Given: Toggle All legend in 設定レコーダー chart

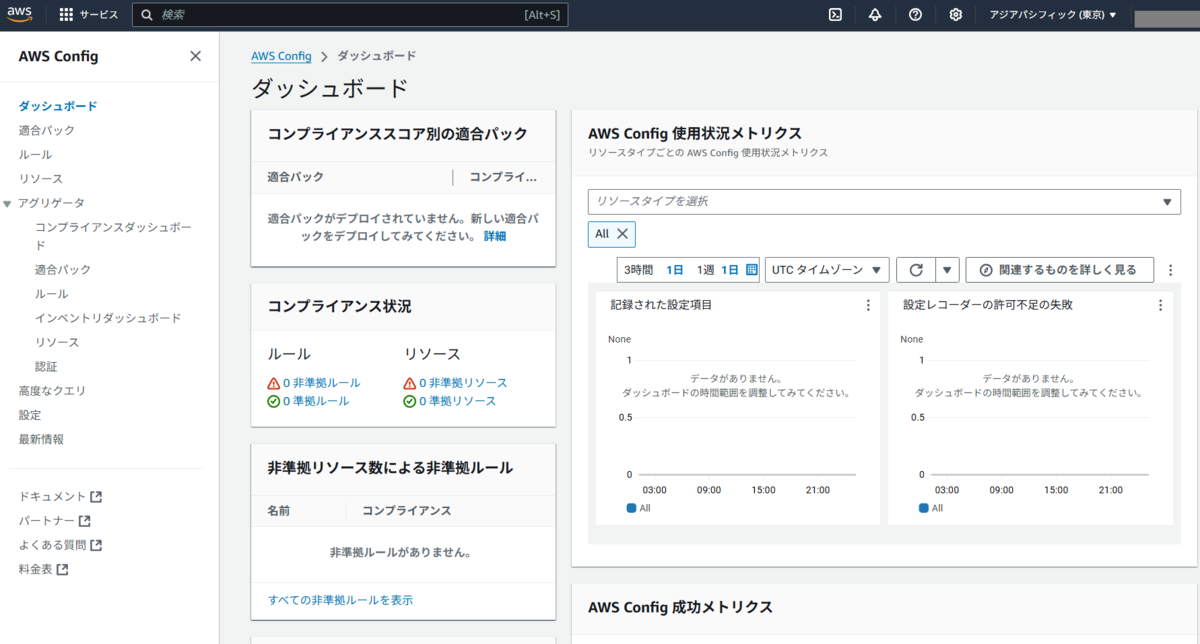Looking at the screenshot, I should click(x=930, y=508).
